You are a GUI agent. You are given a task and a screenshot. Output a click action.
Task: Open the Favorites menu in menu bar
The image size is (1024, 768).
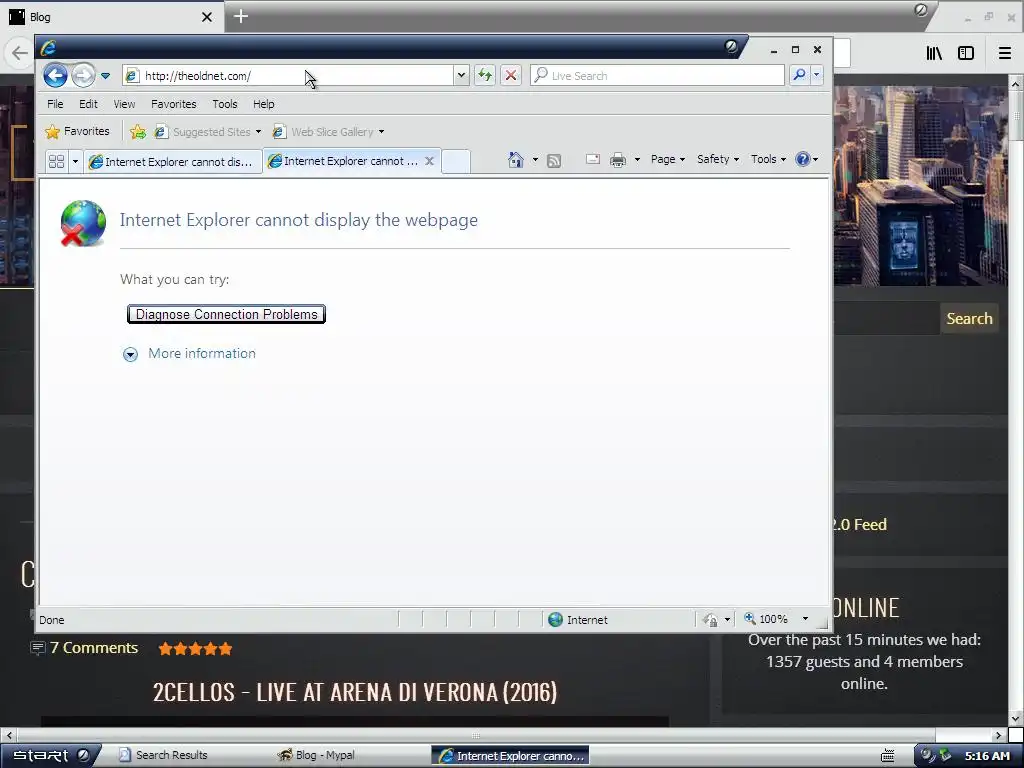point(173,104)
